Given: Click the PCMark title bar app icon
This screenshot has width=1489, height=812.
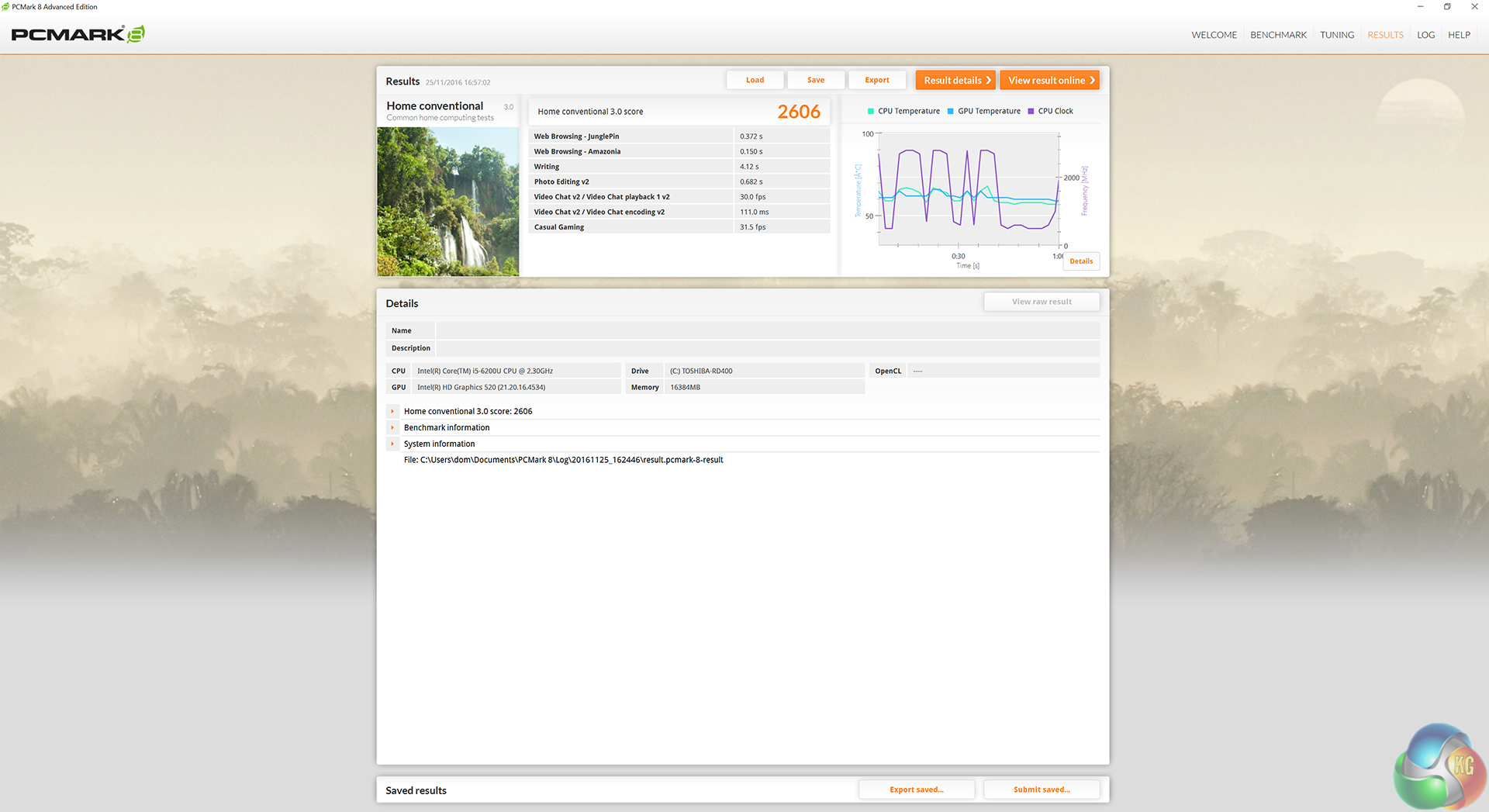Looking at the screenshot, I should (x=5, y=7).
